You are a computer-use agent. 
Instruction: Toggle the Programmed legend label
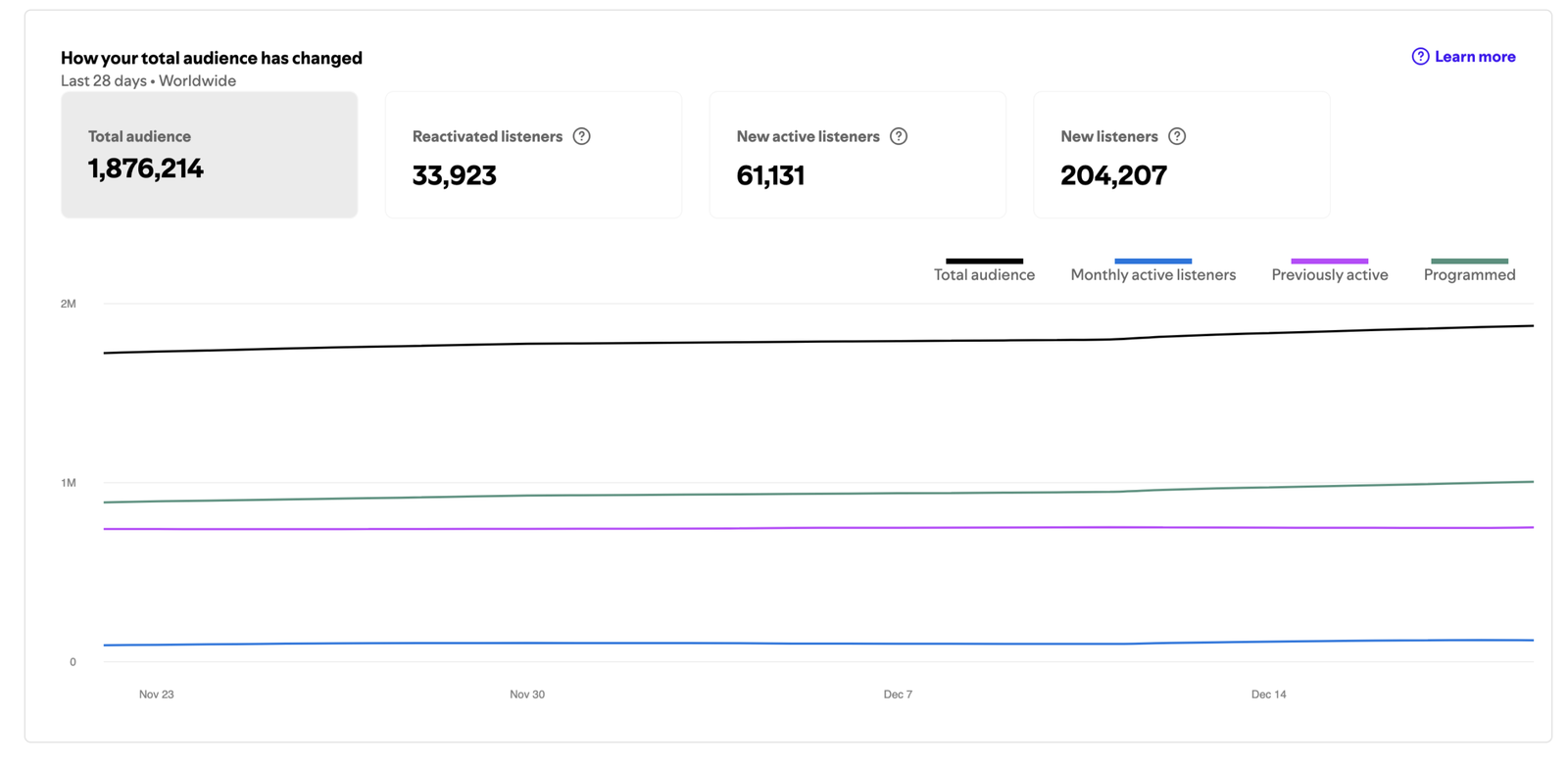[1469, 275]
